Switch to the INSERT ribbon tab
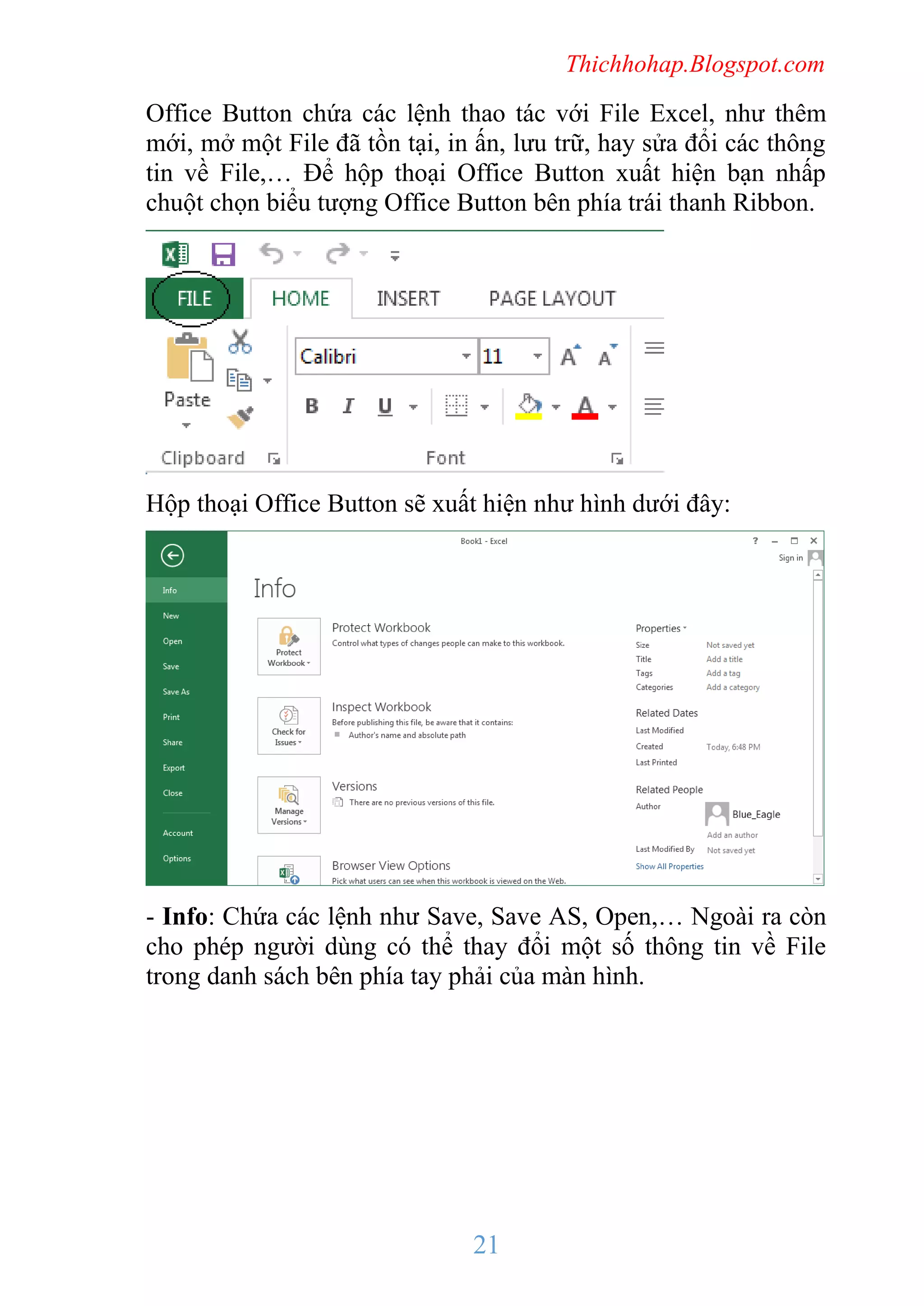Screen dimensions: 924x1306 (x=408, y=299)
